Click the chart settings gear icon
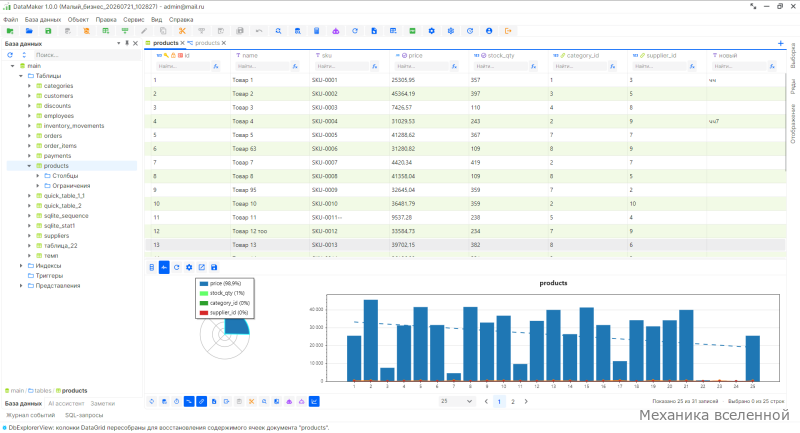 (x=189, y=267)
